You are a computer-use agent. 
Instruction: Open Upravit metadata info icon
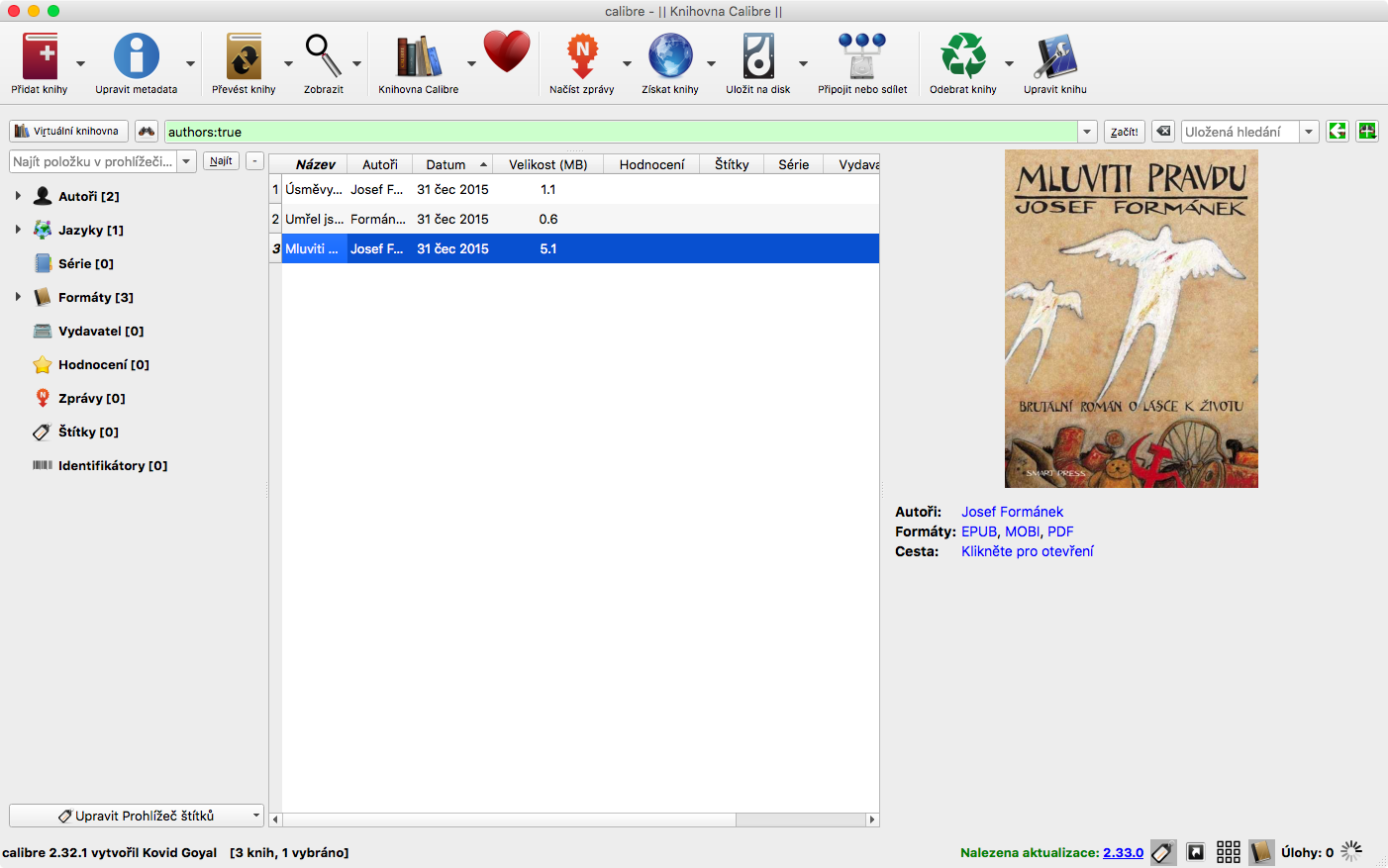(x=137, y=56)
